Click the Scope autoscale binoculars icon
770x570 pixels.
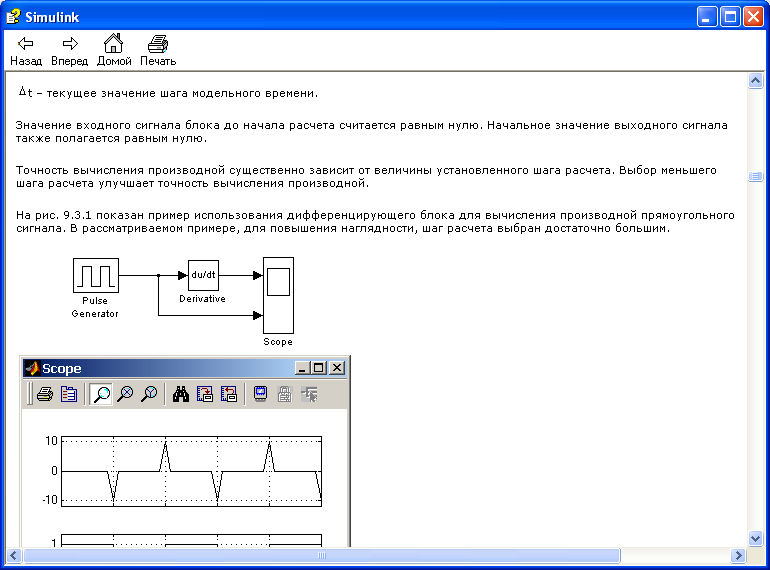[181, 394]
